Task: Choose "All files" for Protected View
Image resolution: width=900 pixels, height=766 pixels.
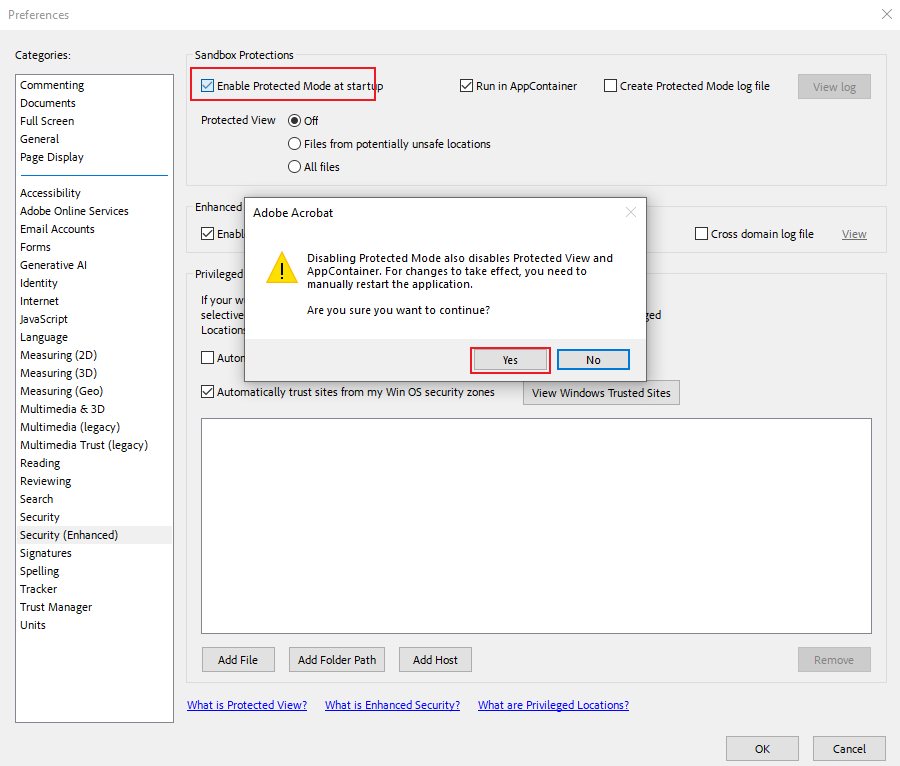Action: [x=295, y=166]
